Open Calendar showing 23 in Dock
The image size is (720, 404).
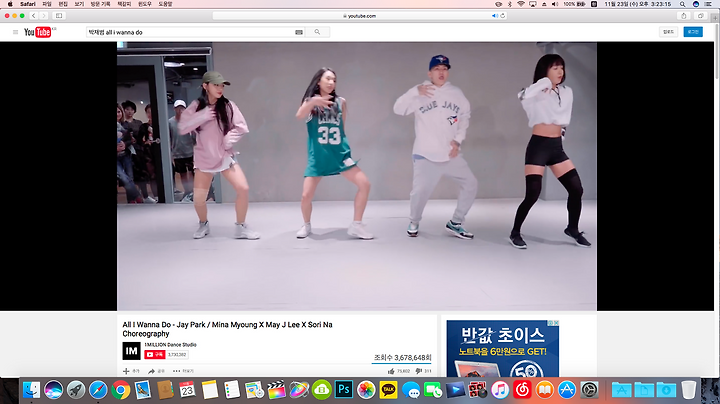(187, 390)
